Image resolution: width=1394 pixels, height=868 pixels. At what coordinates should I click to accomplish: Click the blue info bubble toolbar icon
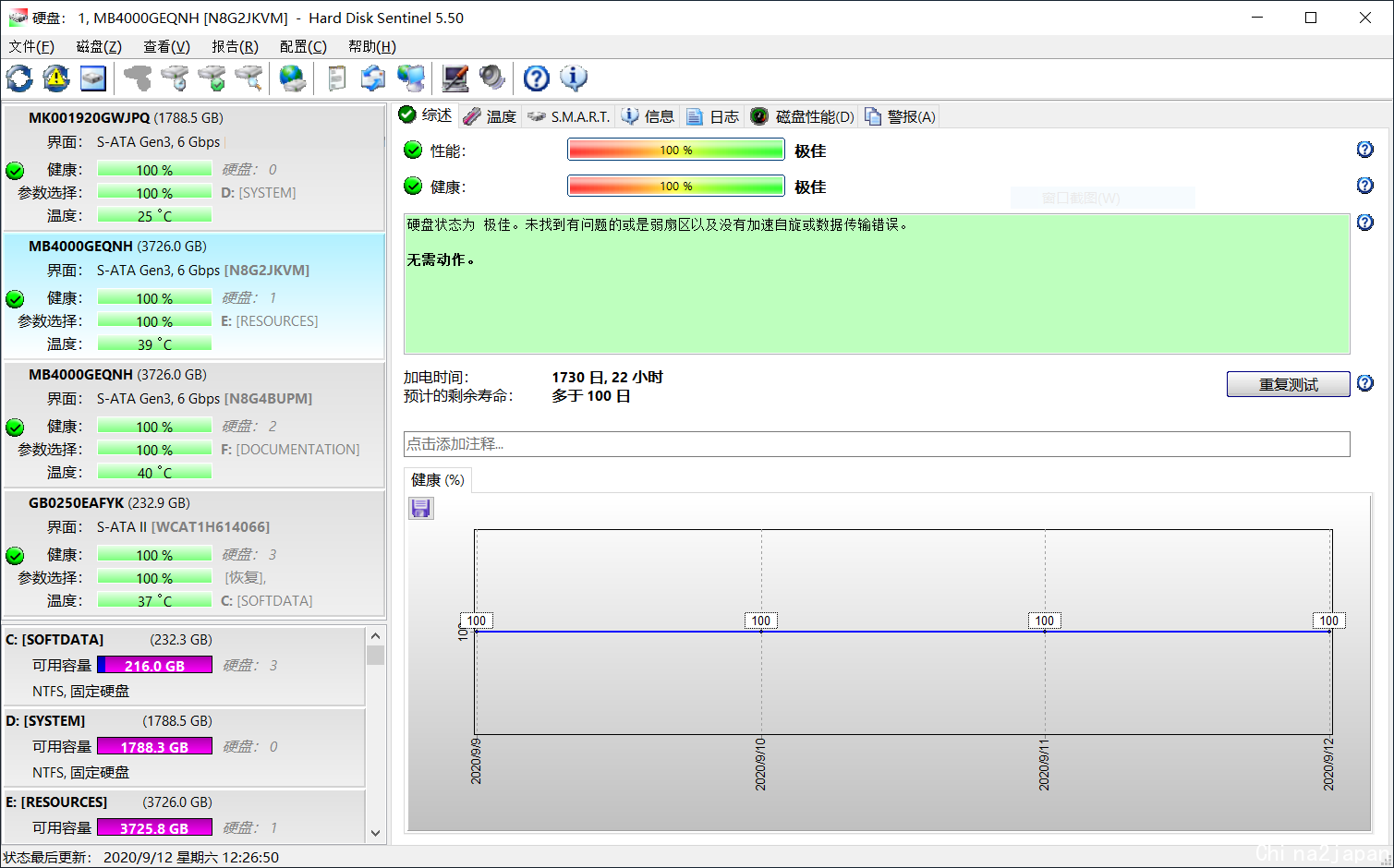pos(574,78)
